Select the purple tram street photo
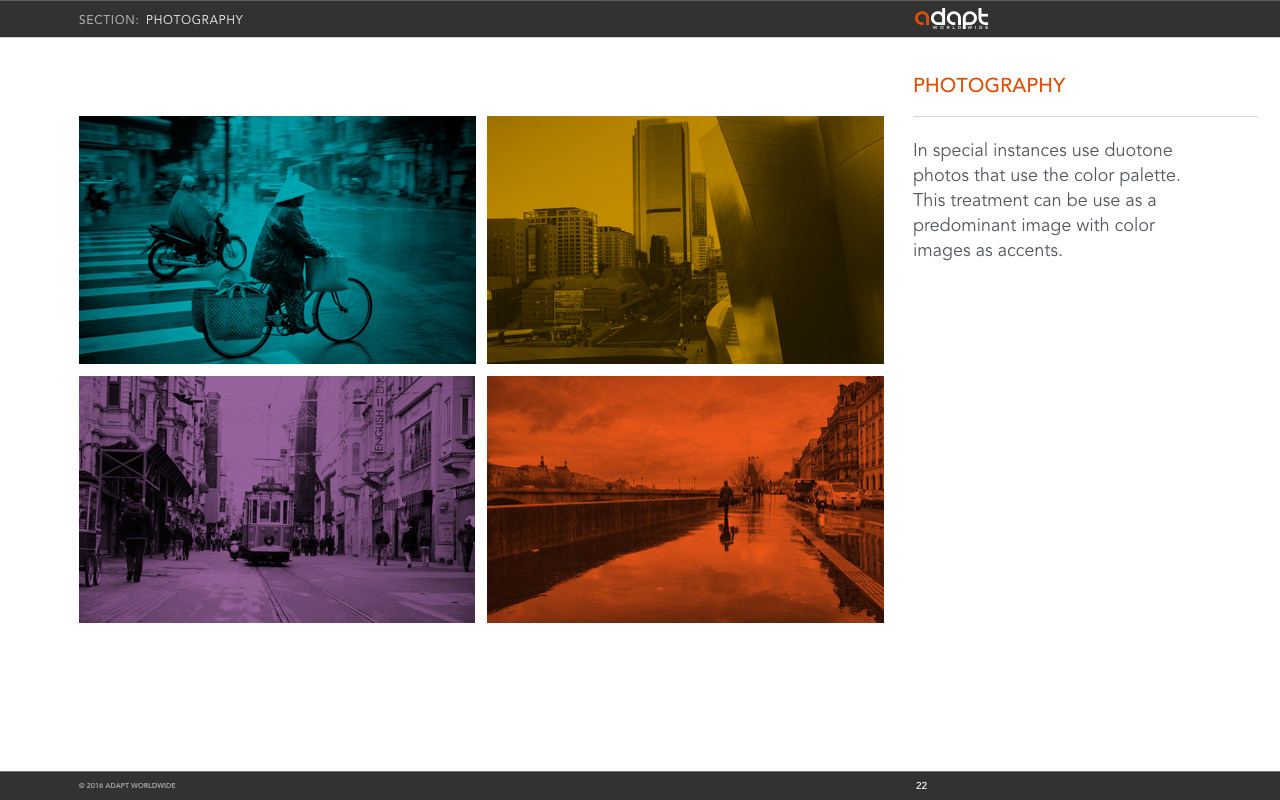Viewport: 1280px width, 800px height. pyautogui.click(x=277, y=499)
